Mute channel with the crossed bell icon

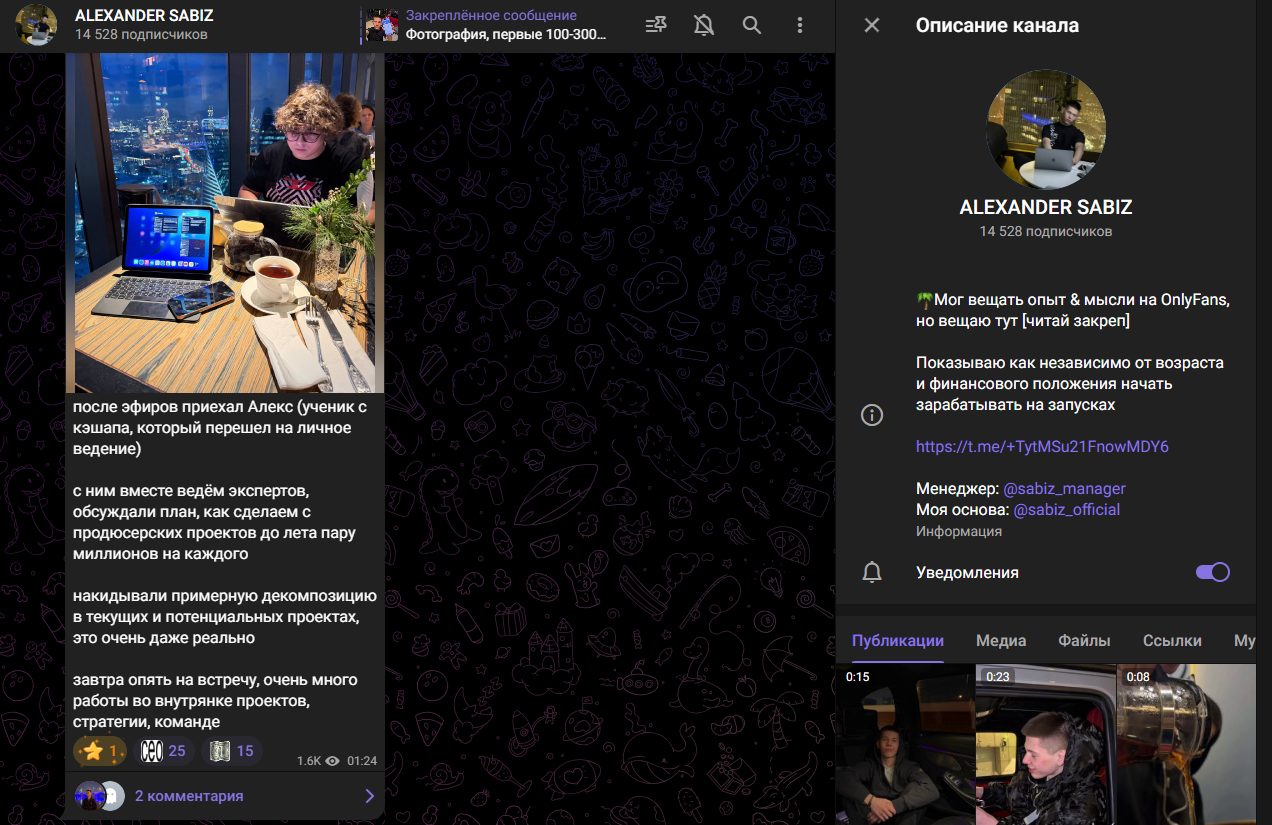[x=704, y=26]
